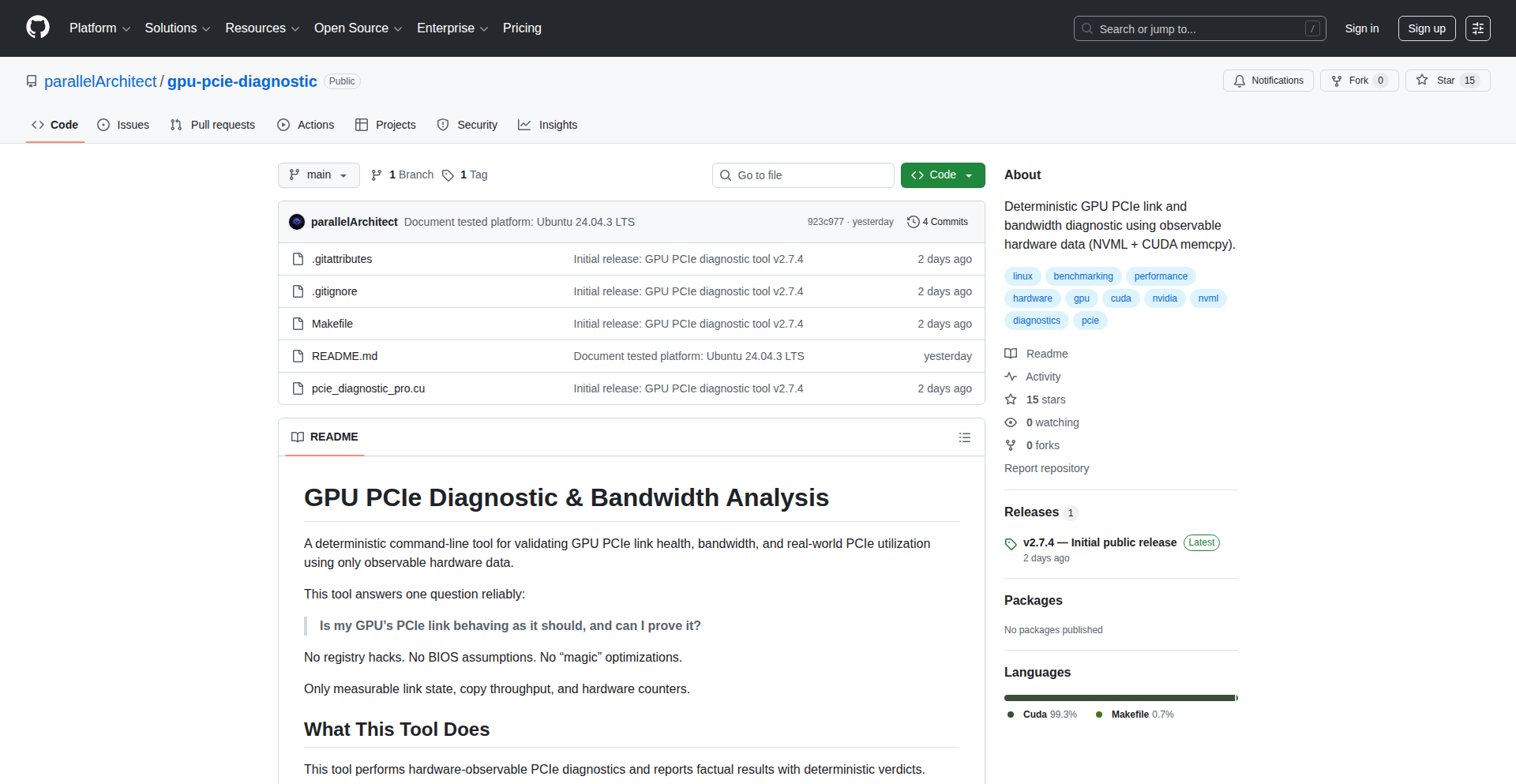Open the command palette icon near Sign up

(1477, 28)
